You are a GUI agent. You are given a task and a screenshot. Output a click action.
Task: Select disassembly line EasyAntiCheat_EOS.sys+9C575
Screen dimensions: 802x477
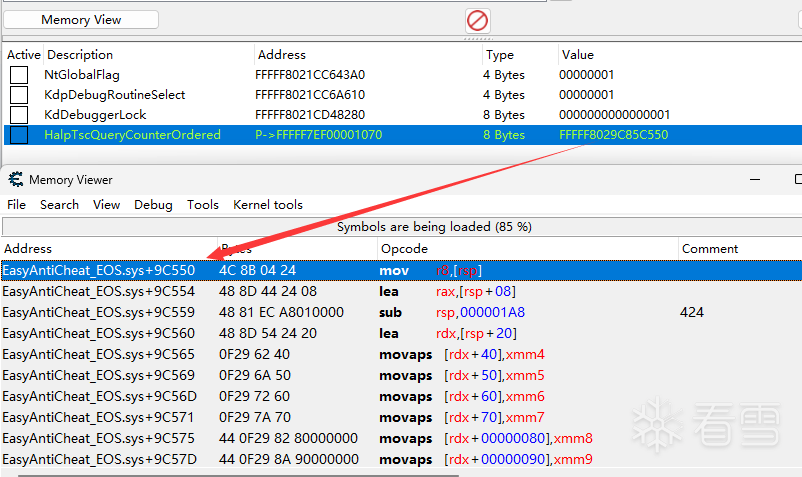401,438
